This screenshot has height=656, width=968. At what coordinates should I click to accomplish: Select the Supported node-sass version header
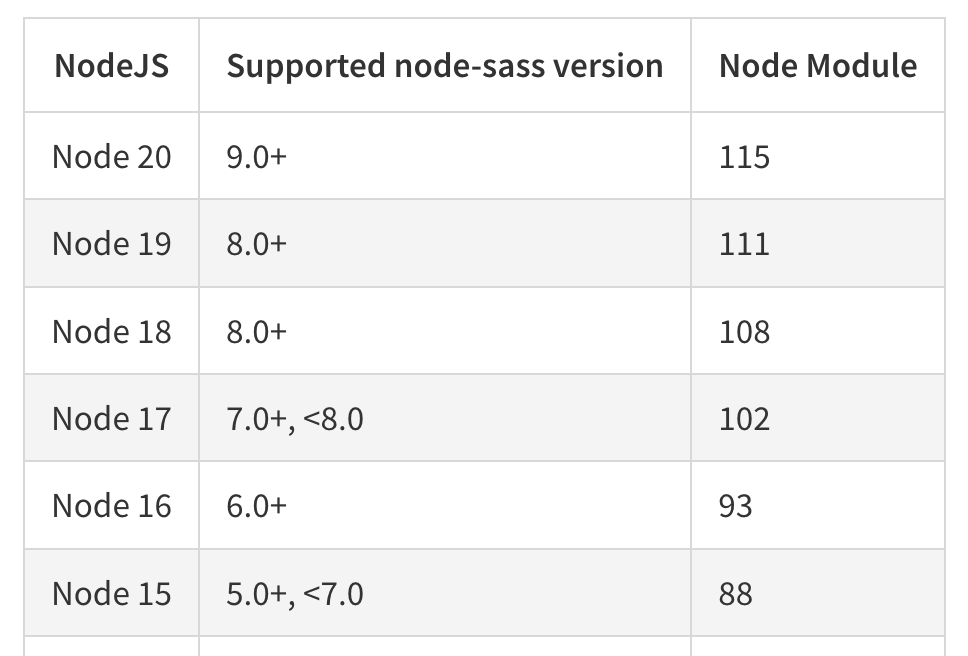point(444,65)
